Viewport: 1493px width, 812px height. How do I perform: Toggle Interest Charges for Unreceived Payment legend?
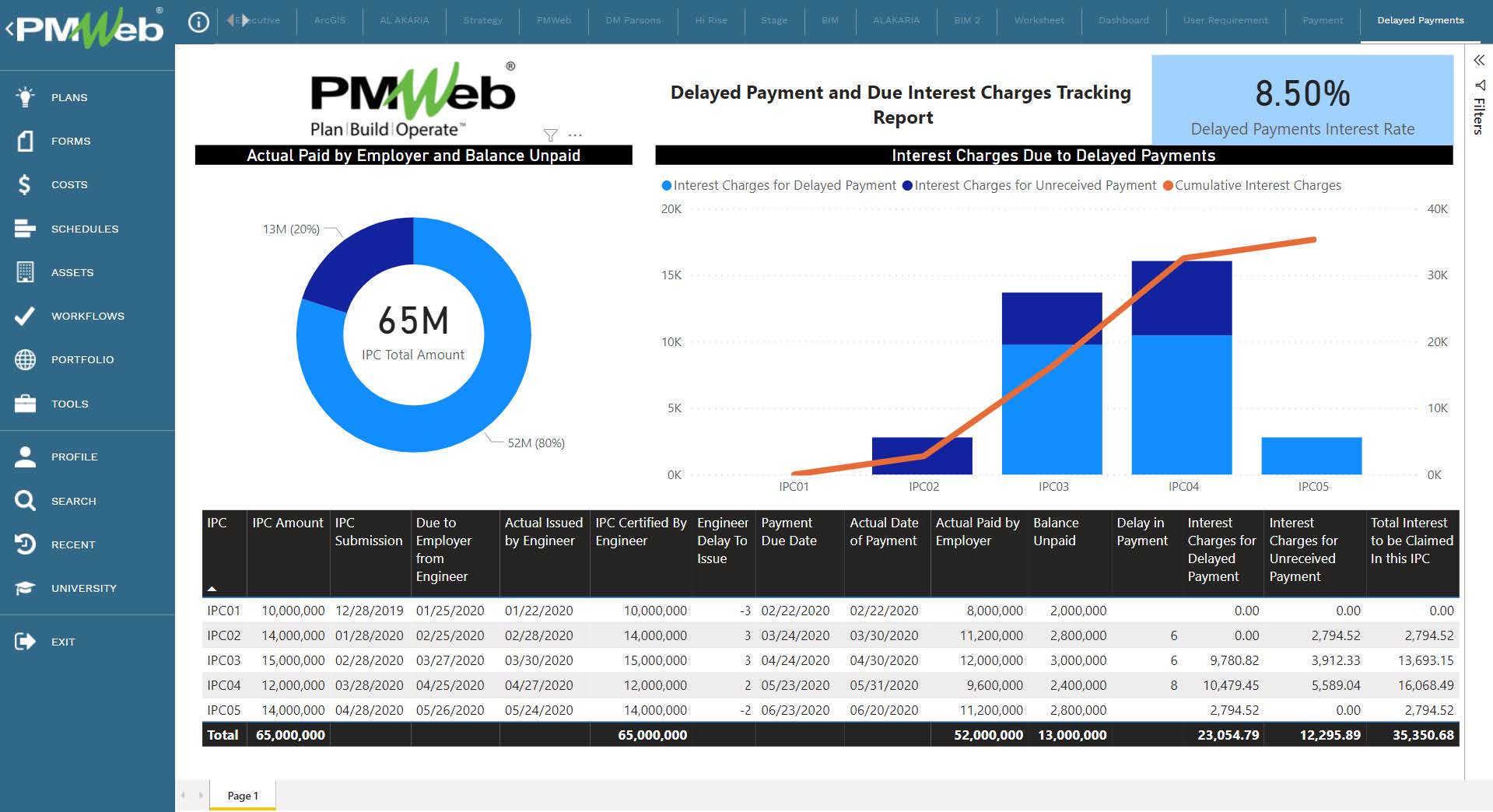click(1029, 185)
